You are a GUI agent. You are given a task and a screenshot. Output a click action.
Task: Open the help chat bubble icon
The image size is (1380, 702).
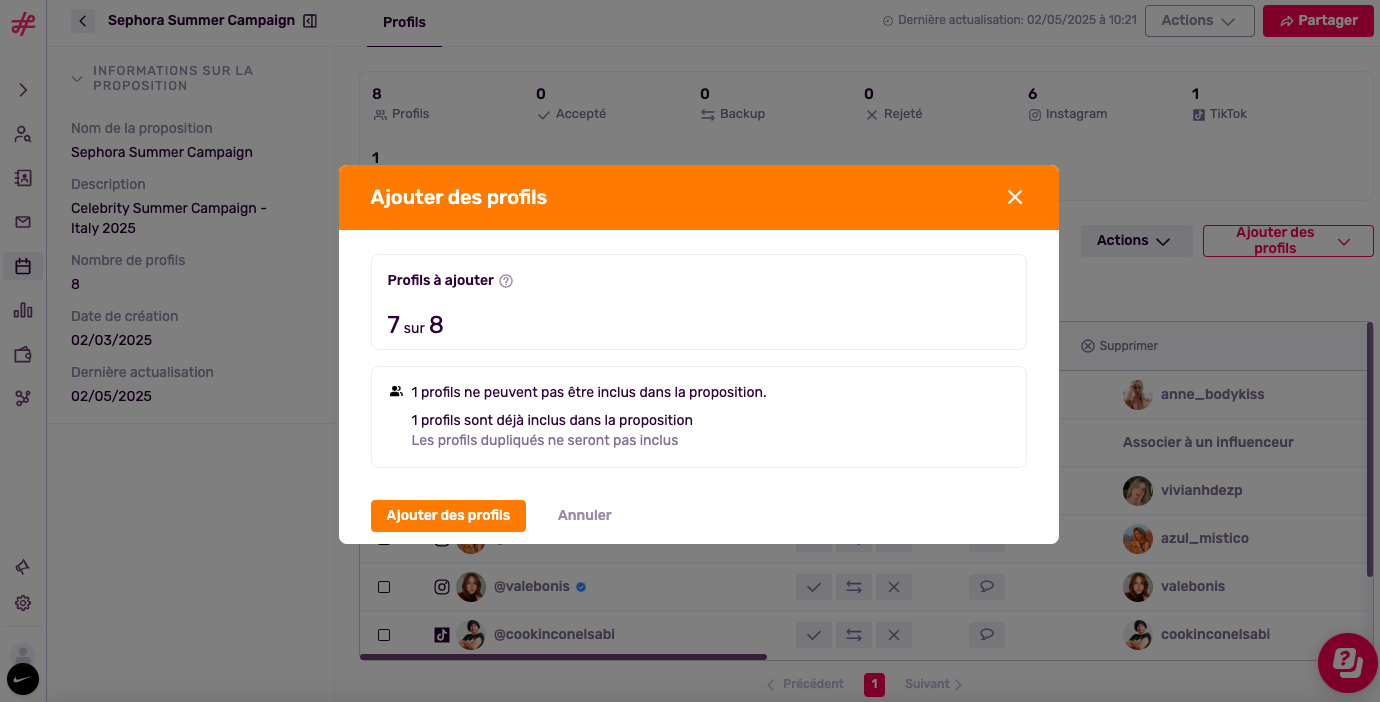(1347, 662)
